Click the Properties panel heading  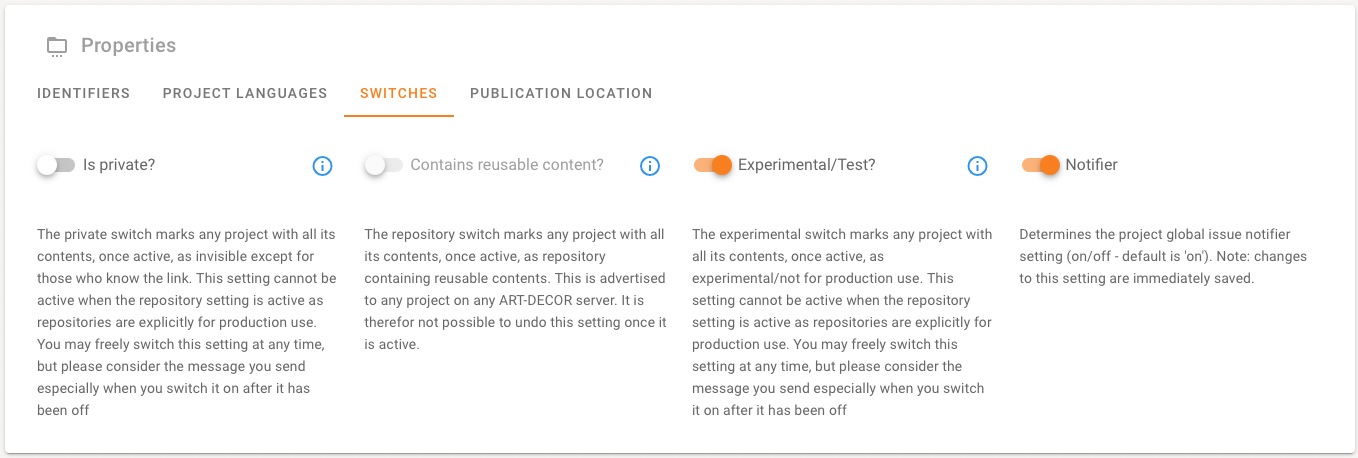pyautogui.click(x=128, y=46)
